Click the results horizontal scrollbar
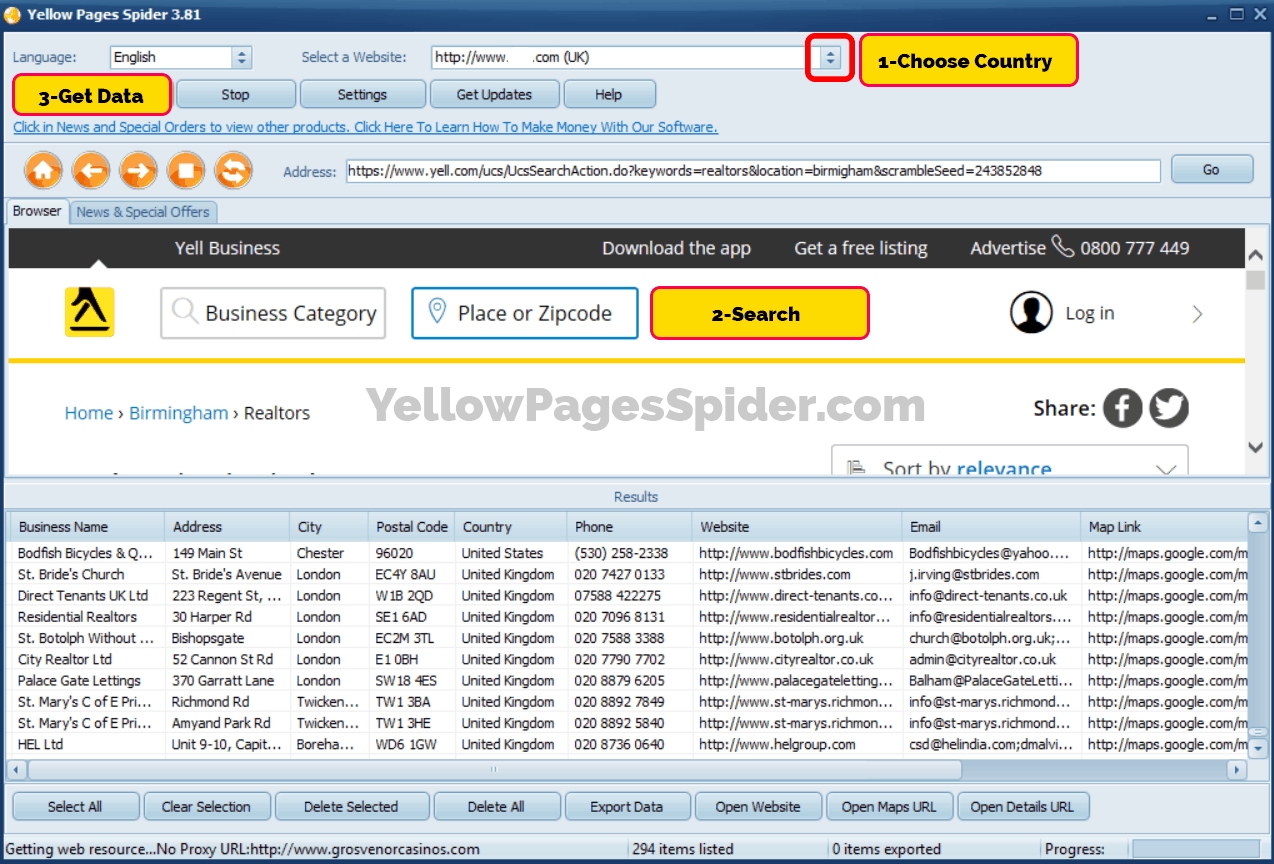The height and width of the screenshot is (864, 1274). (494, 770)
